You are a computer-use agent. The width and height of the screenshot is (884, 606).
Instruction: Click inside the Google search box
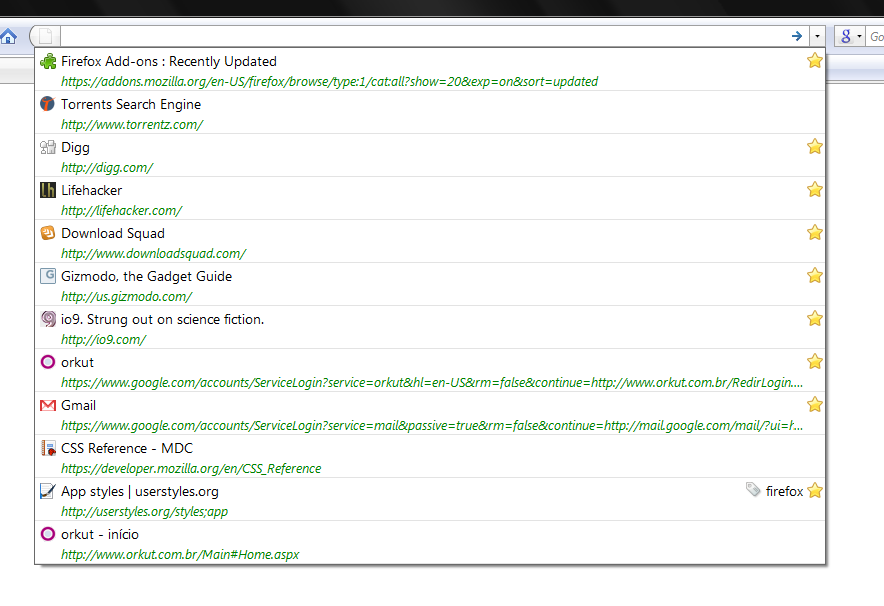click(x=876, y=37)
